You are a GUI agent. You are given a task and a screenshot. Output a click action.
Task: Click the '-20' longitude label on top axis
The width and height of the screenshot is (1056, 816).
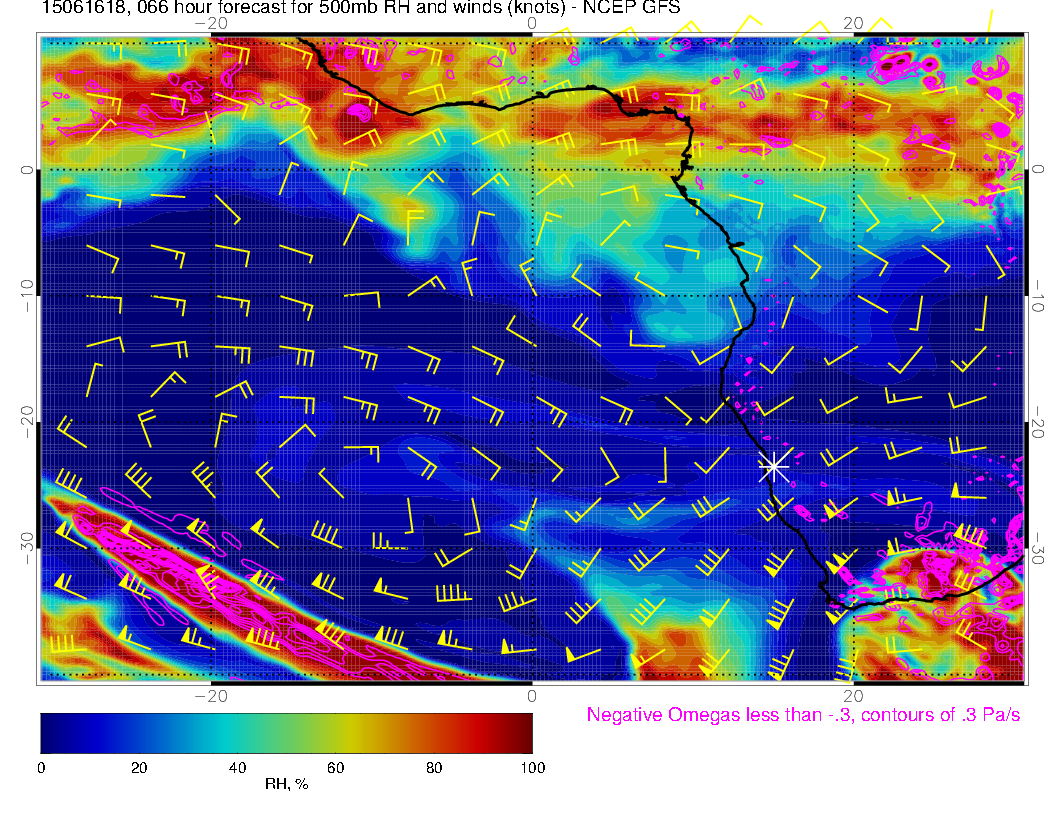point(211,23)
